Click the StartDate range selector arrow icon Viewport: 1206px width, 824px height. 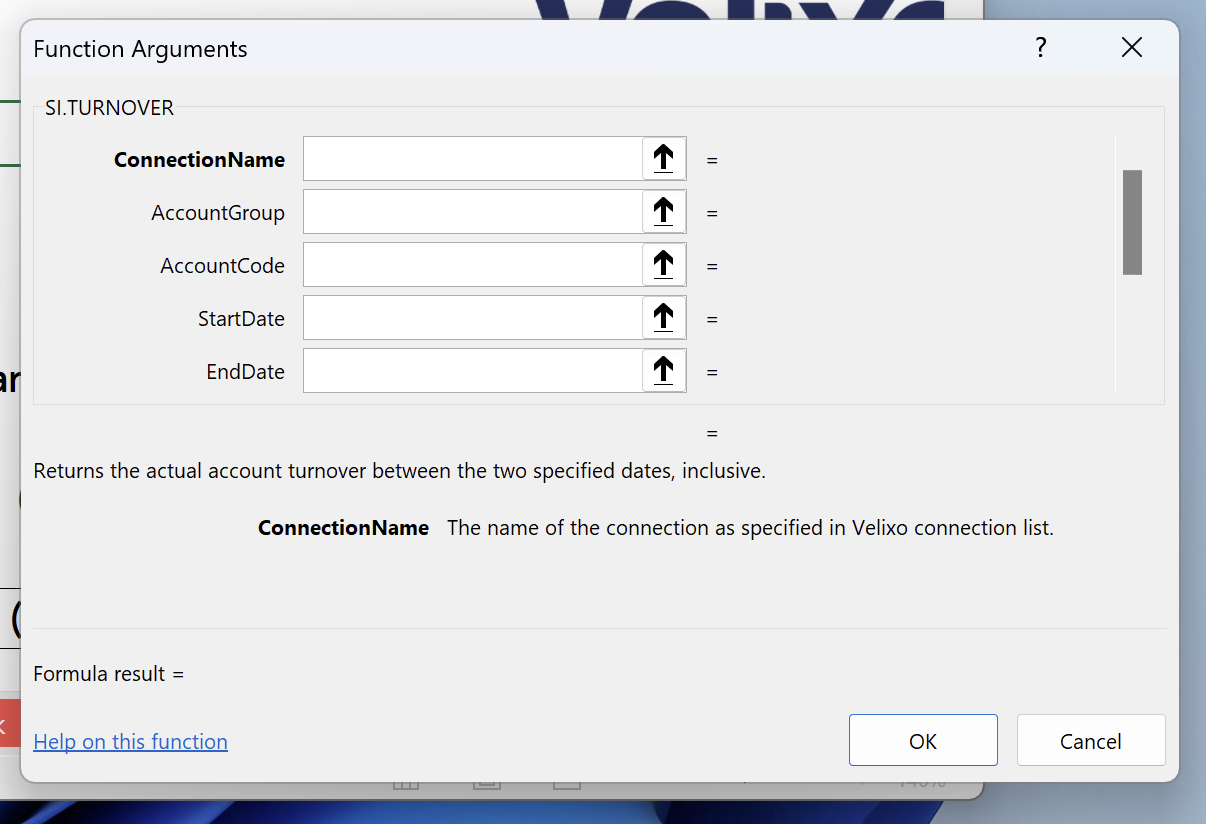pos(663,318)
